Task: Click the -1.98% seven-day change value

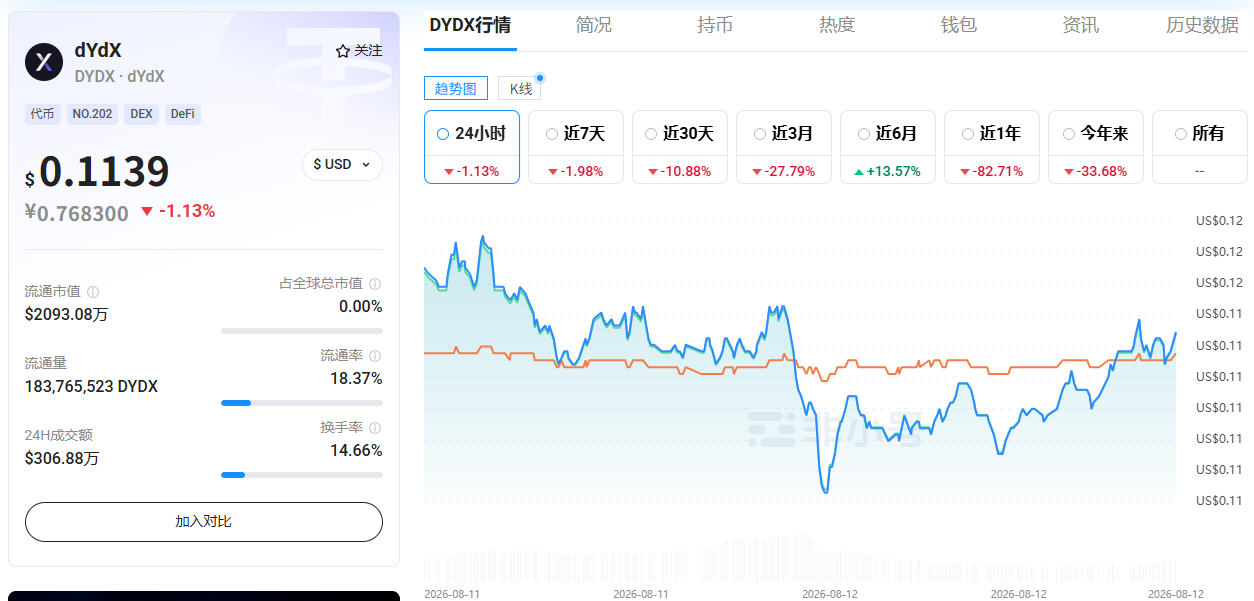Action: [575, 171]
